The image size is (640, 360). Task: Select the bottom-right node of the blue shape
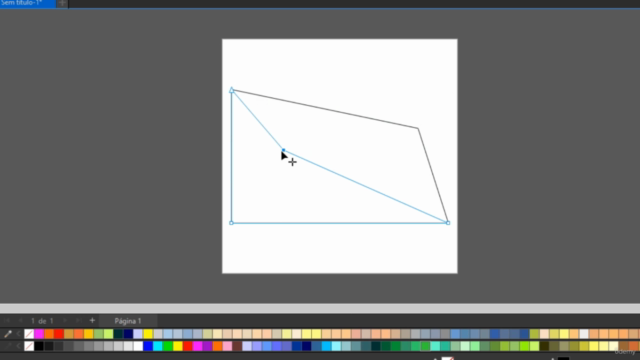(448, 223)
